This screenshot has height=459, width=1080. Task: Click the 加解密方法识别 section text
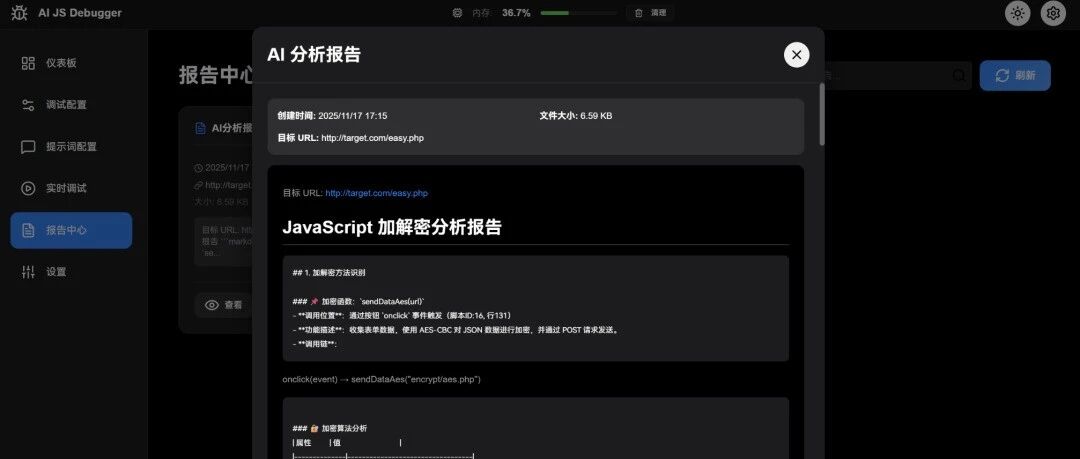(x=338, y=272)
